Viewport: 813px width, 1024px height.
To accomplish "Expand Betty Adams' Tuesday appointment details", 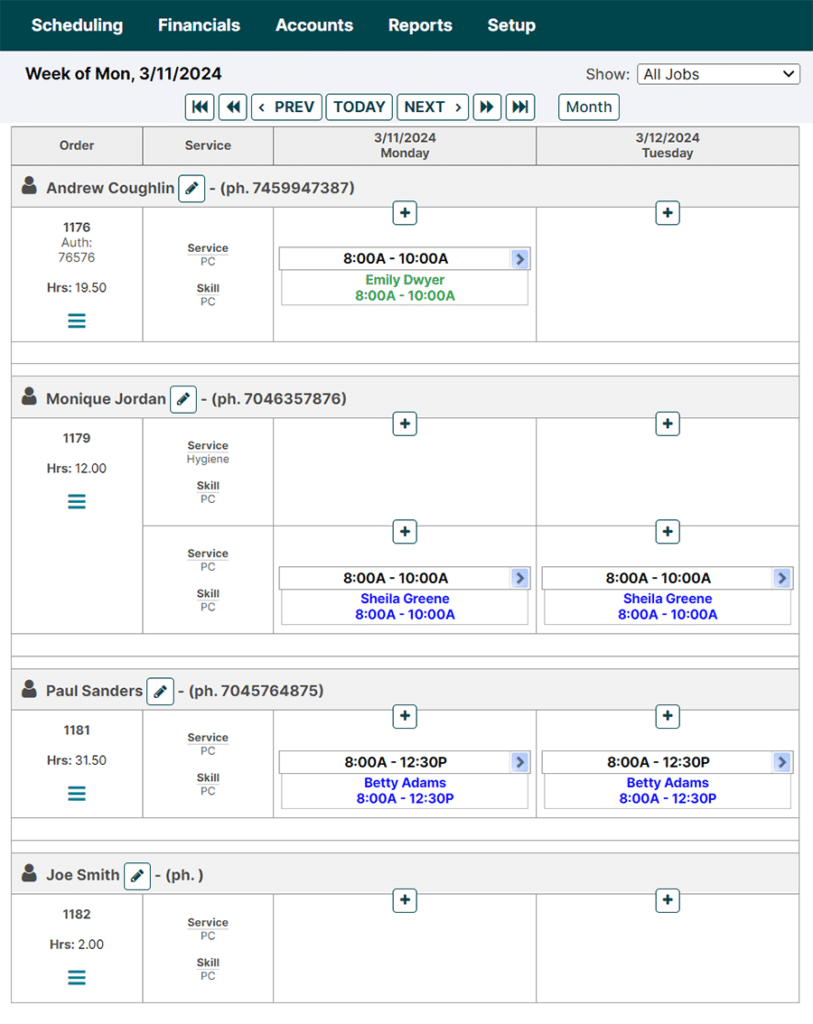I will coord(782,762).
